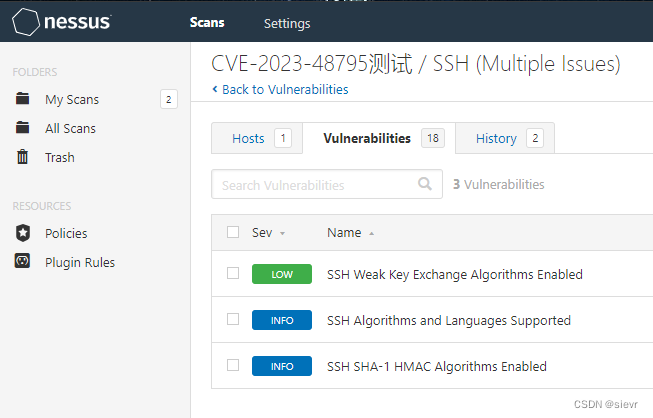
Task: Open All Scans in sidebar
Action: pyautogui.click(x=70, y=128)
